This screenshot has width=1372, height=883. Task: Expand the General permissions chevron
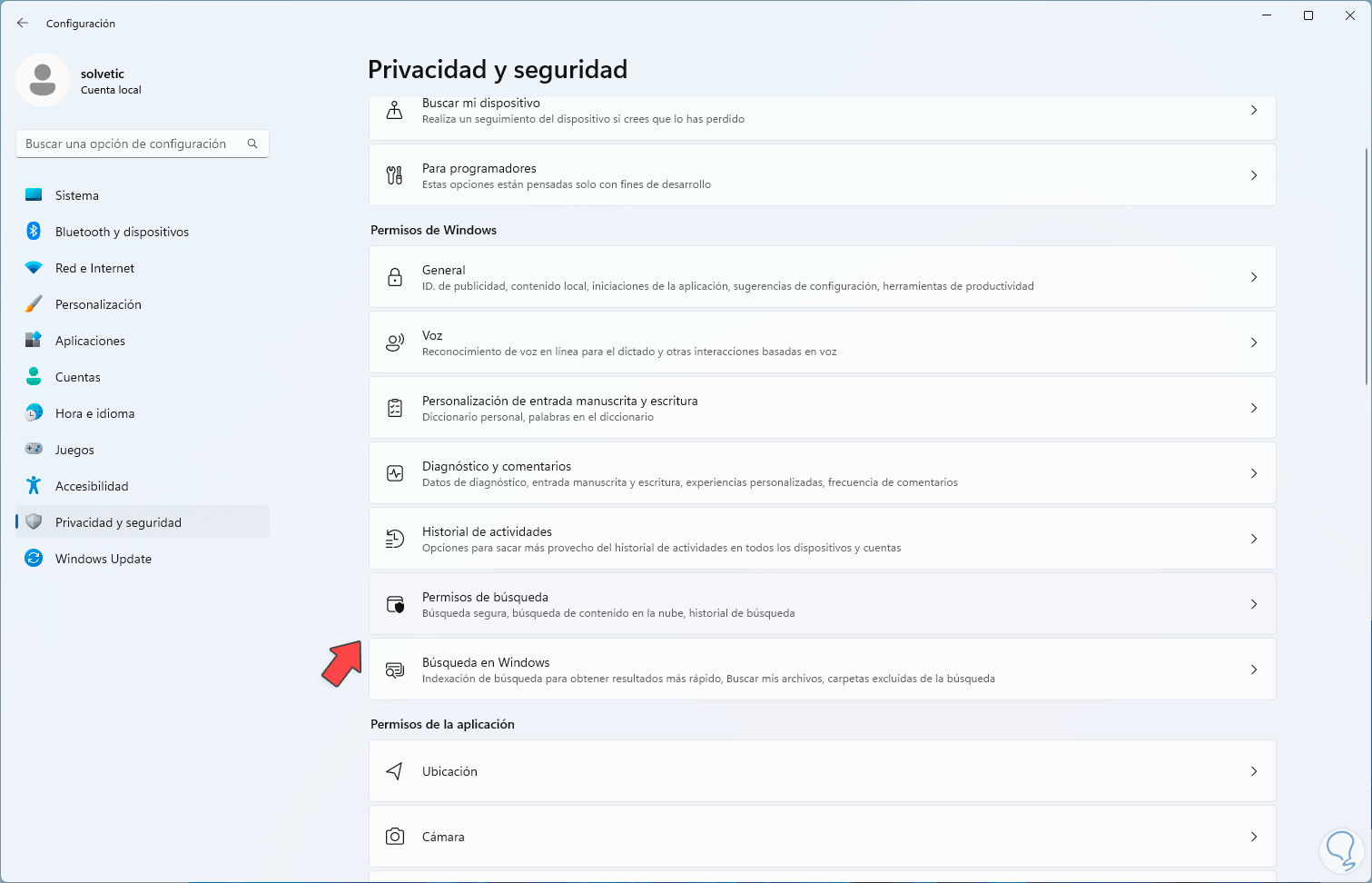point(1253,277)
